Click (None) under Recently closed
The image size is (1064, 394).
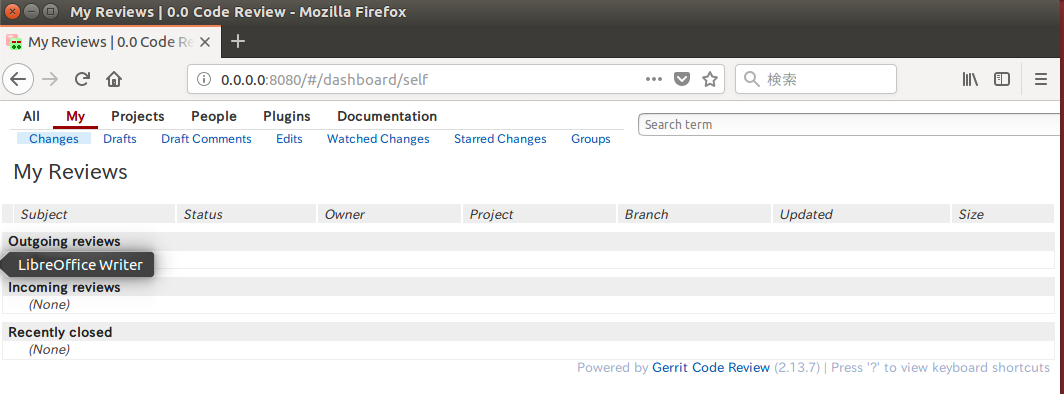tap(49, 350)
